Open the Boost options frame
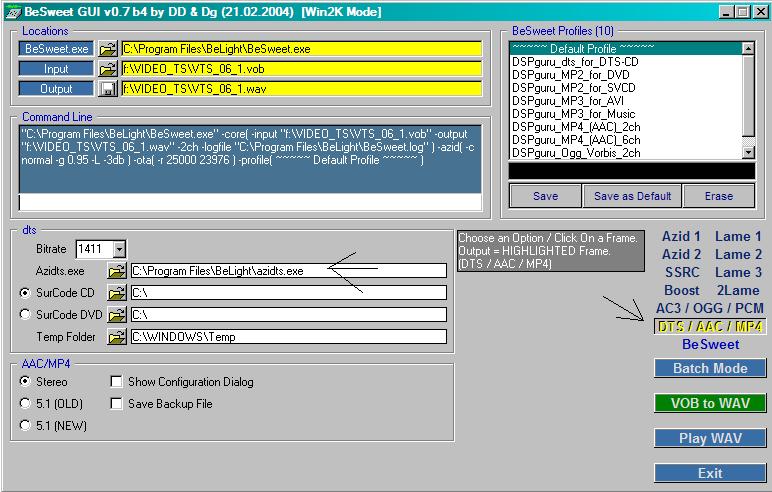 point(681,291)
